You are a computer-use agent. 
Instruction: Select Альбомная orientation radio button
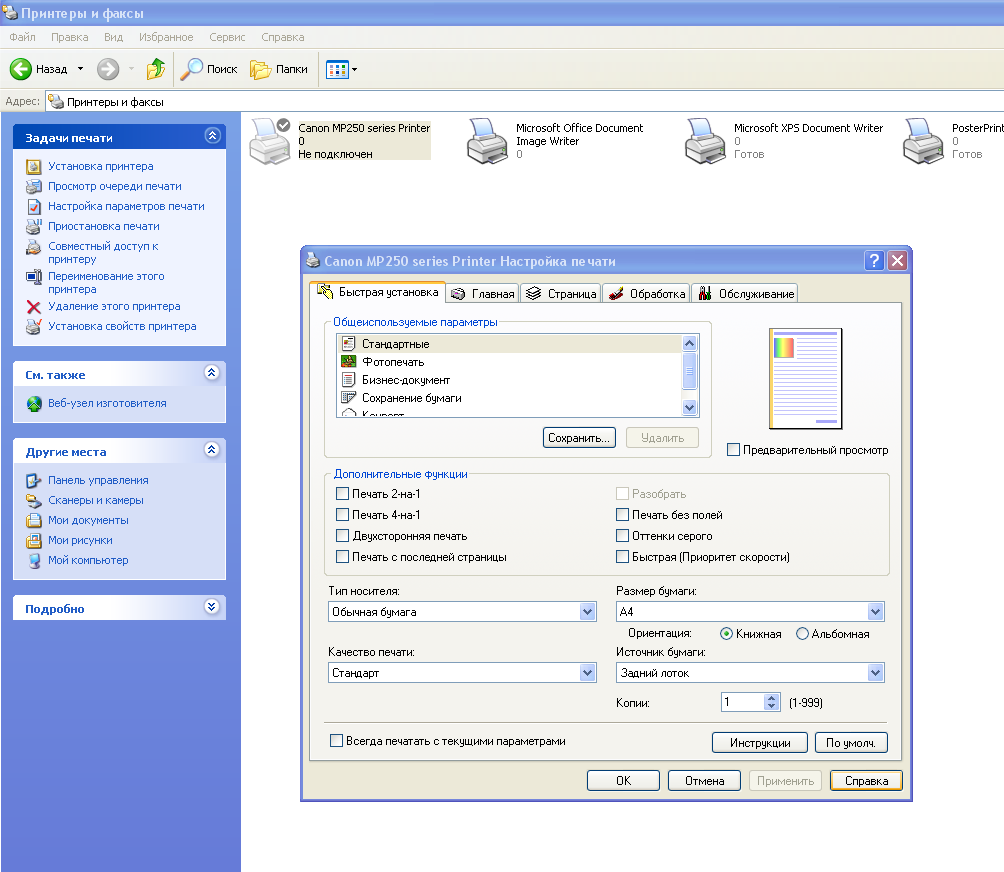click(802, 634)
